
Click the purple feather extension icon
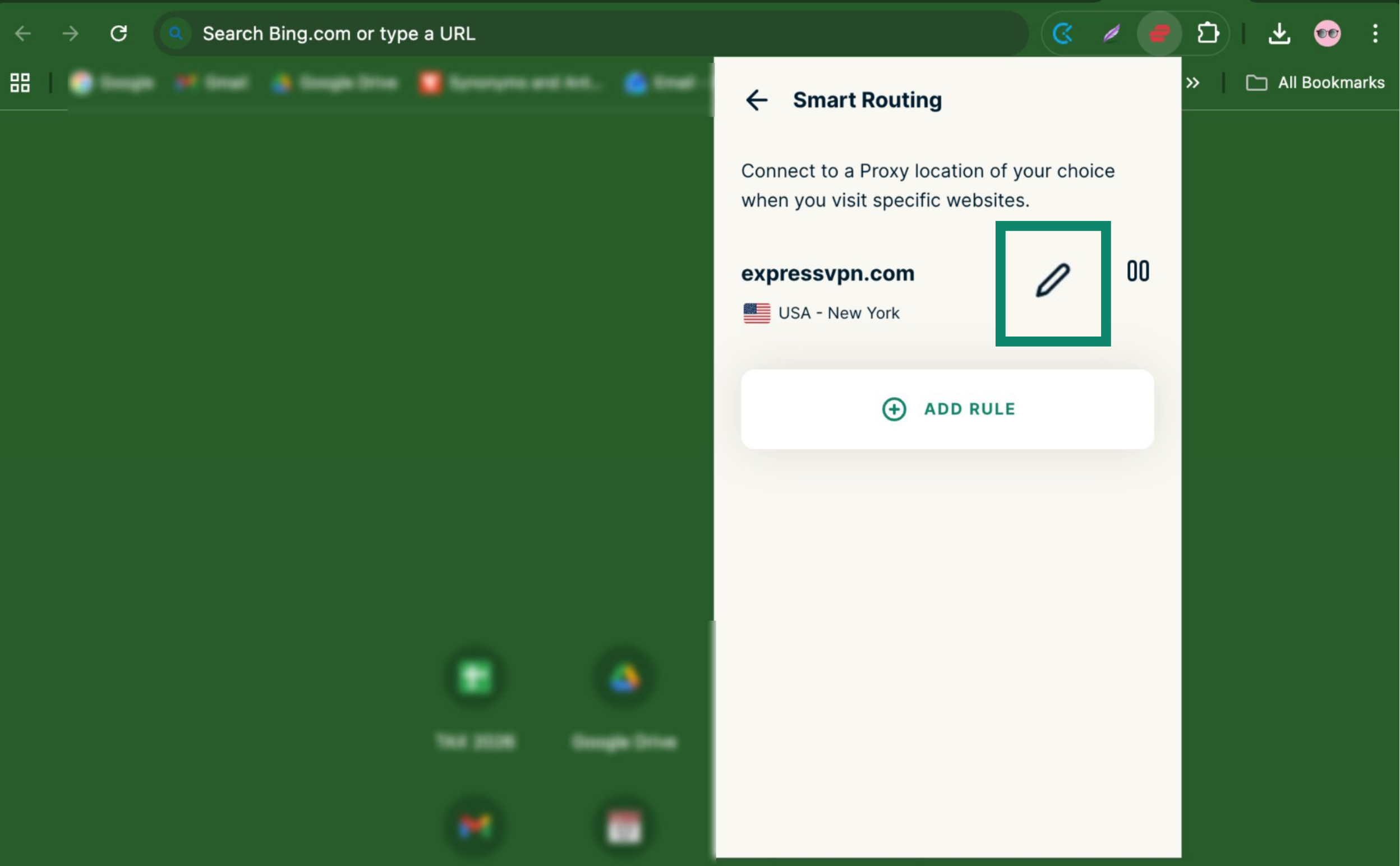1111,34
